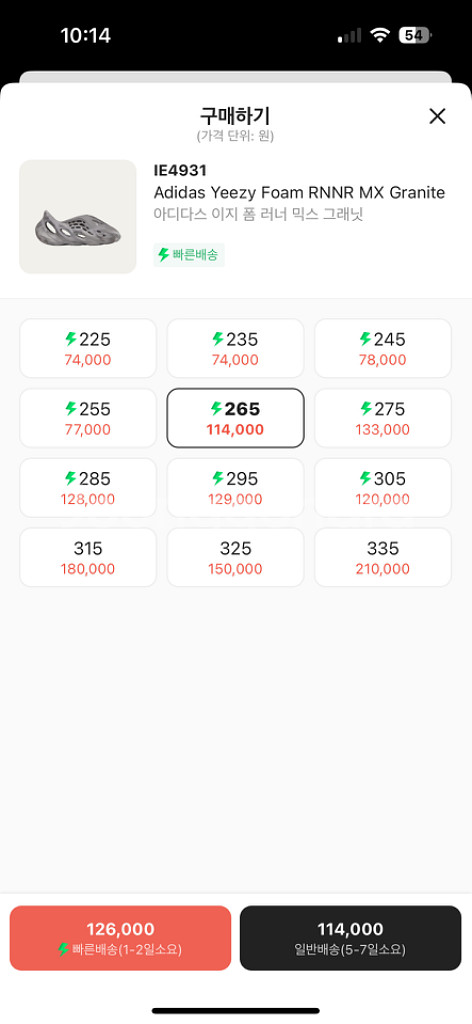This screenshot has height=1024, width=472.
Task: Tap the green 빠른배송 lightning badge
Action: [189, 255]
